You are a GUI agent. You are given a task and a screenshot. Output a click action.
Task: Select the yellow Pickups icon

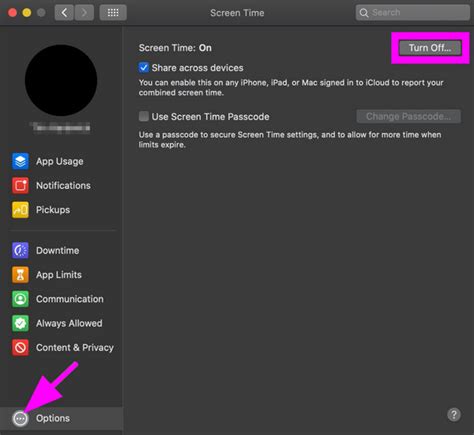(20, 210)
